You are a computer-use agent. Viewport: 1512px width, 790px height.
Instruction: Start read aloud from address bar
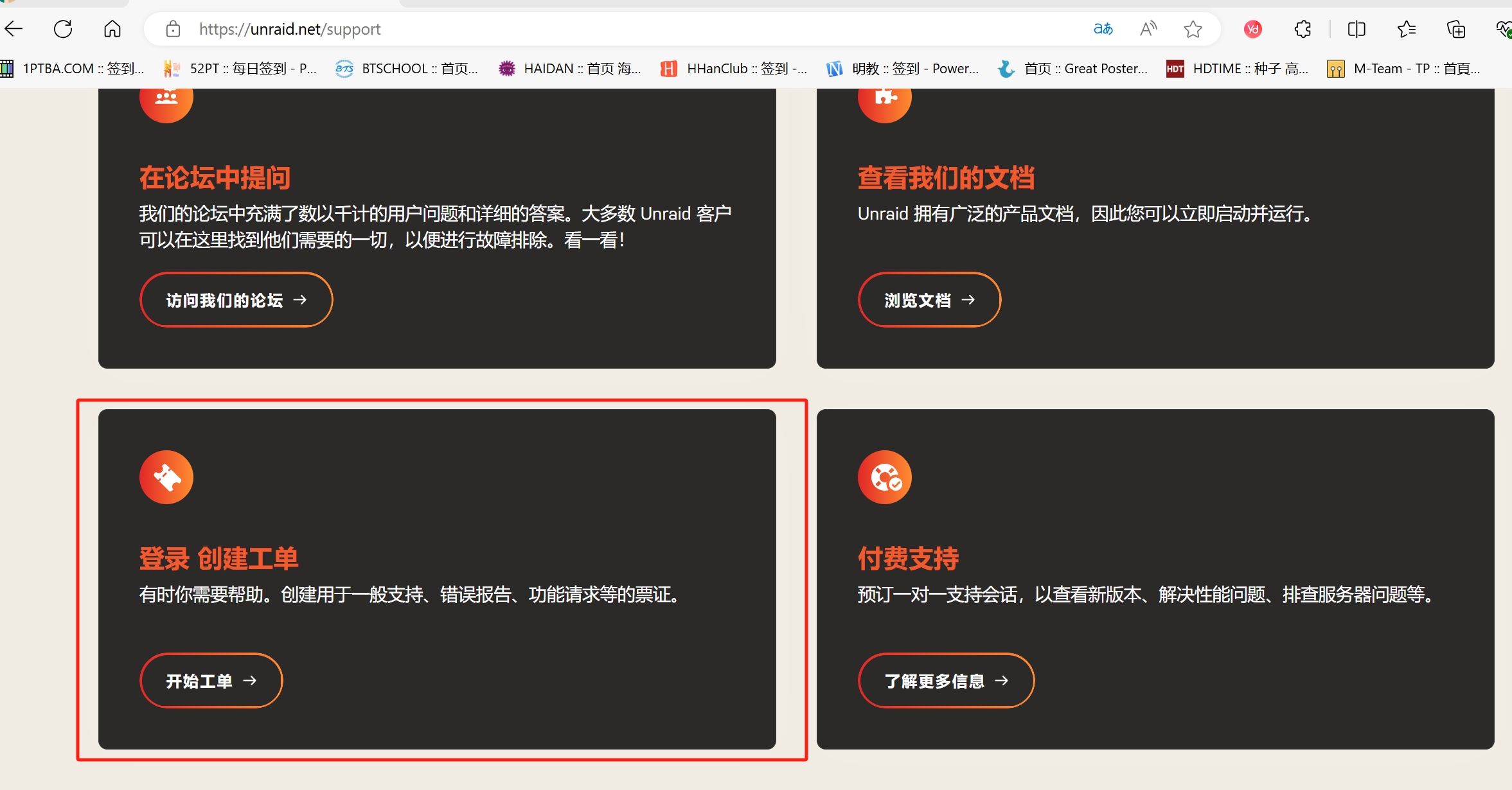[1148, 29]
